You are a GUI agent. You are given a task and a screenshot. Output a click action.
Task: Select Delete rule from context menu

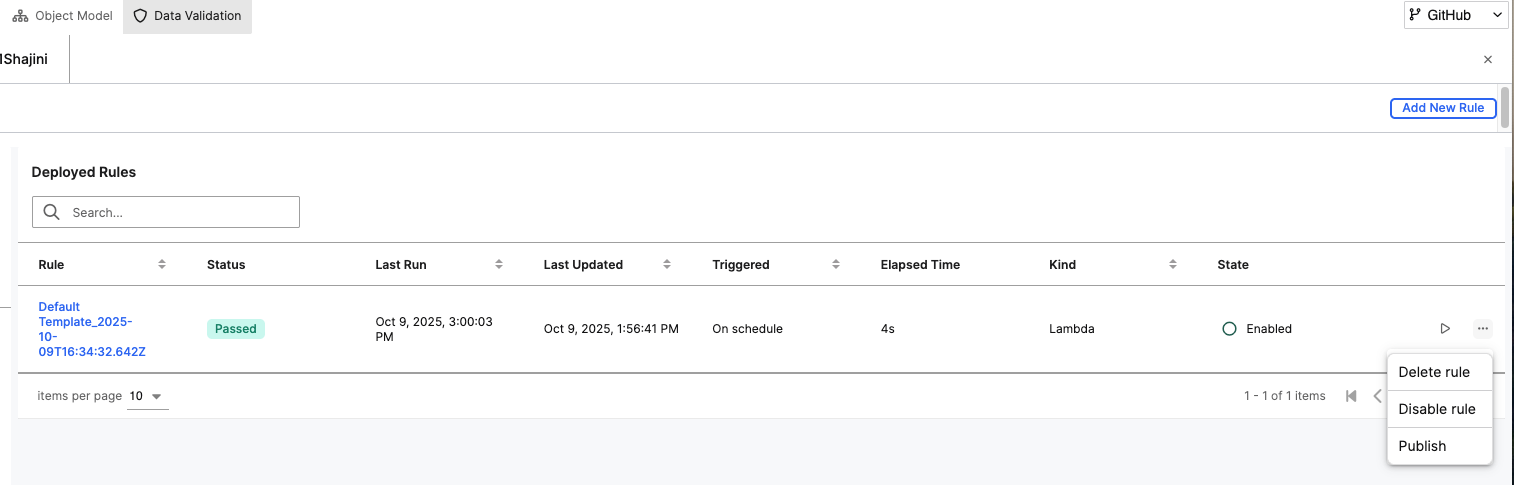point(1433,372)
